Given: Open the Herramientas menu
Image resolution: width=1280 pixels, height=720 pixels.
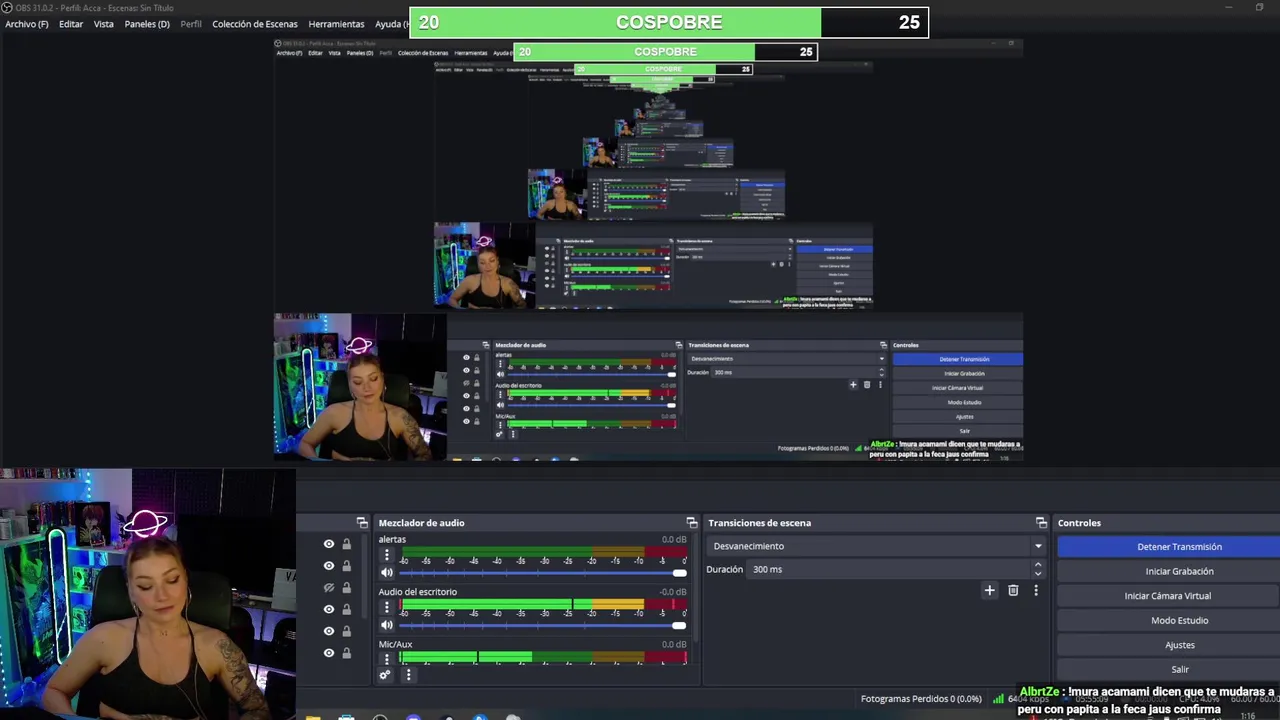Looking at the screenshot, I should click(336, 24).
